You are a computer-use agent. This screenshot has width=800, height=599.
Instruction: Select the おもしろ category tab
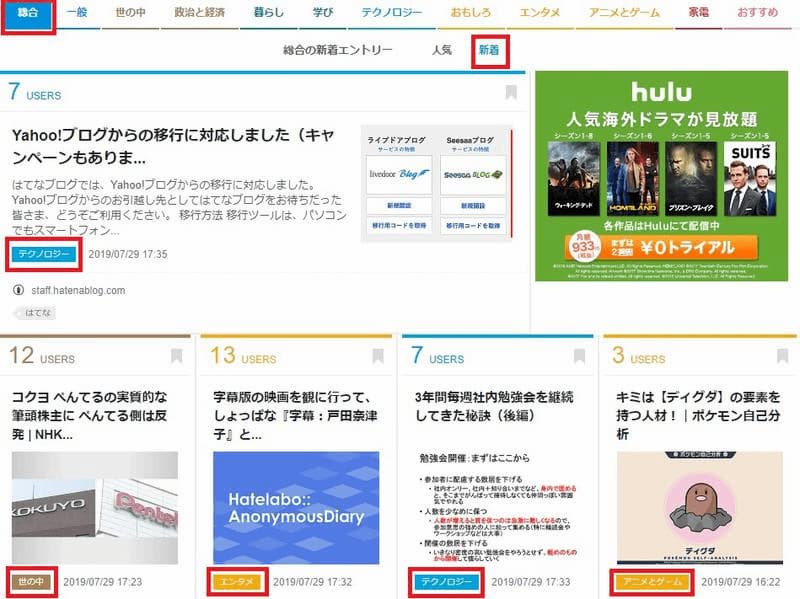[x=470, y=13]
